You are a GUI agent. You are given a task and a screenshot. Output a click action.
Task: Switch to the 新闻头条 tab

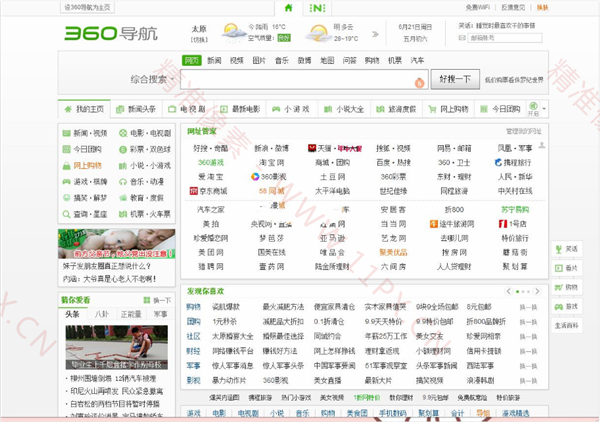click(136, 108)
